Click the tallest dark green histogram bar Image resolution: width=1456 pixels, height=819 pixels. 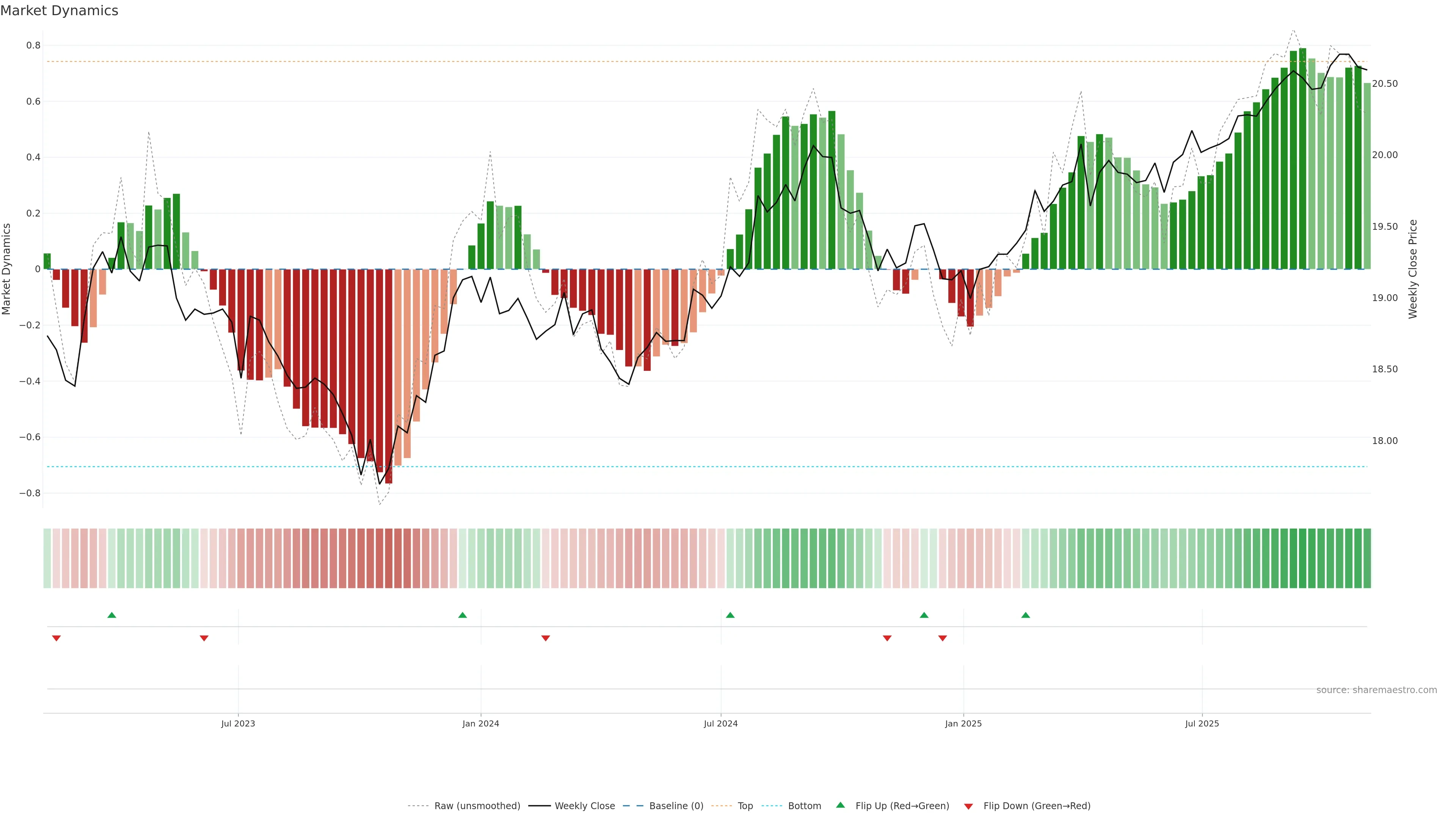click(1302, 158)
